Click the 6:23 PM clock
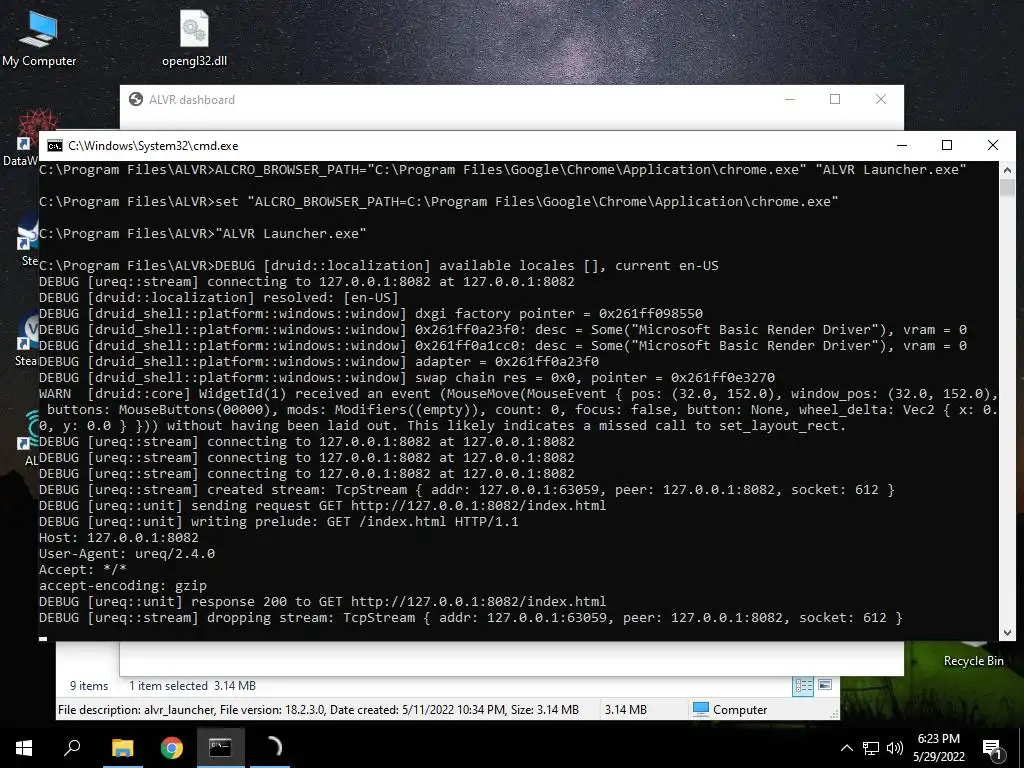1024x768 pixels. [x=938, y=739]
